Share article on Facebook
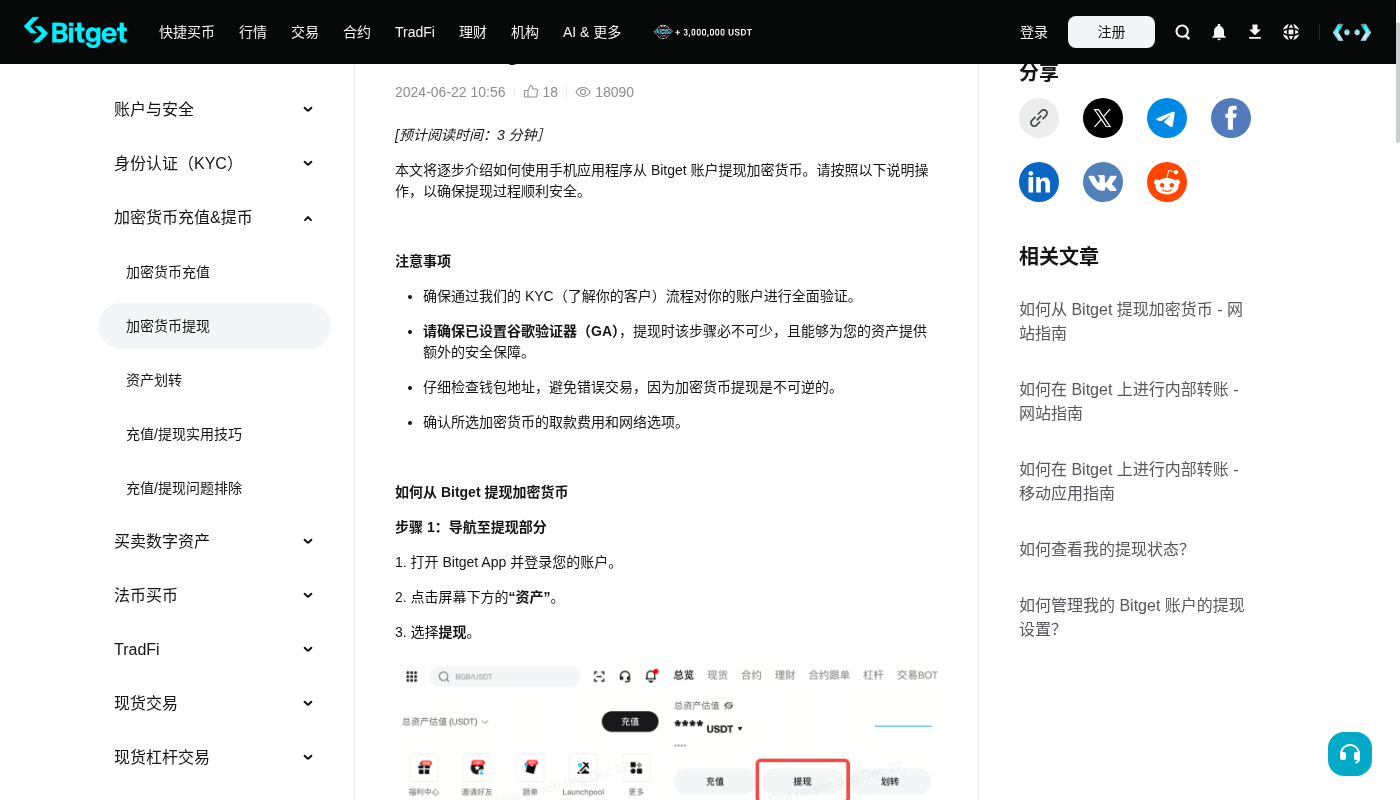This screenshot has width=1400, height=800. (x=1231, y=118)
